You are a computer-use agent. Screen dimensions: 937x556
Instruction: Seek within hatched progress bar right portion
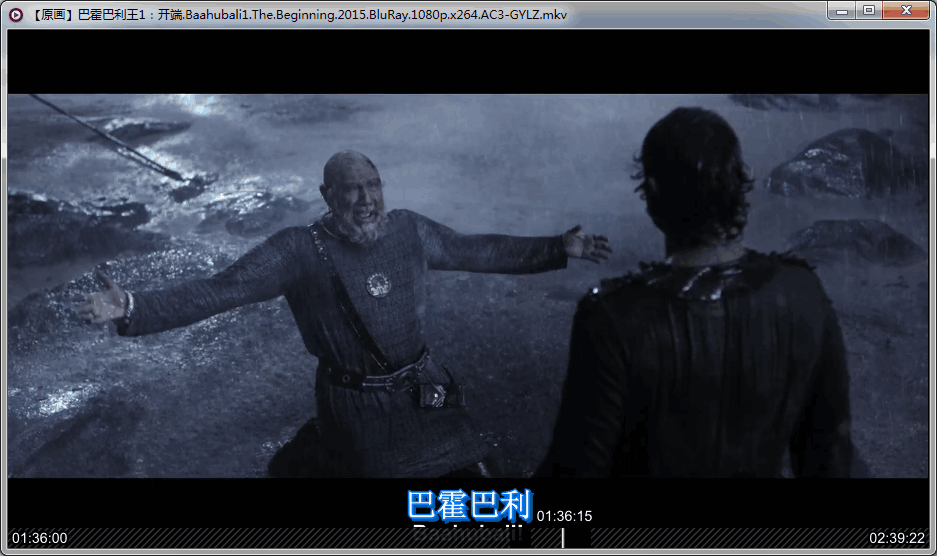pyautogui.click(x=730, y=538)
